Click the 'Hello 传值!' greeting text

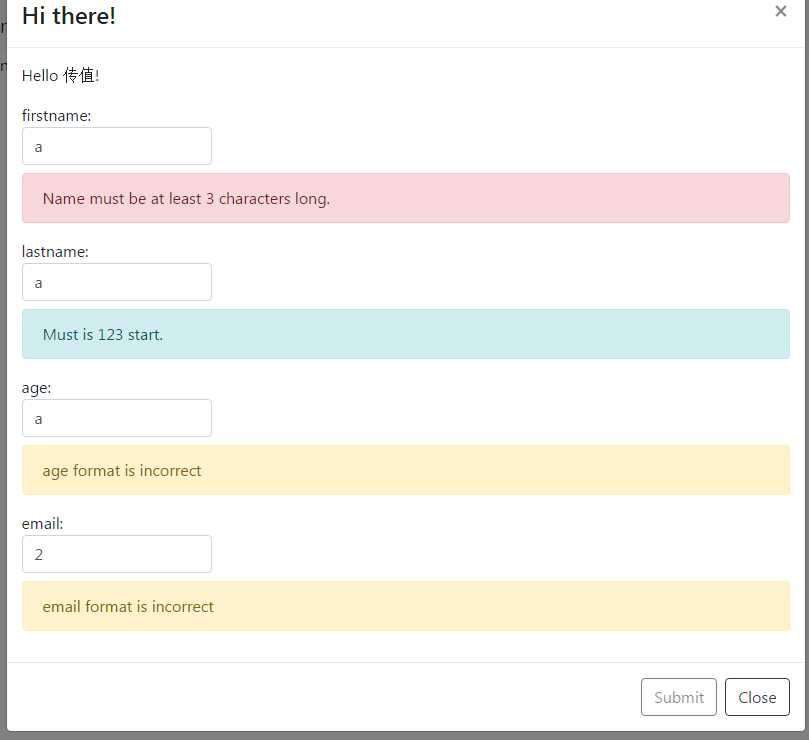60,75
